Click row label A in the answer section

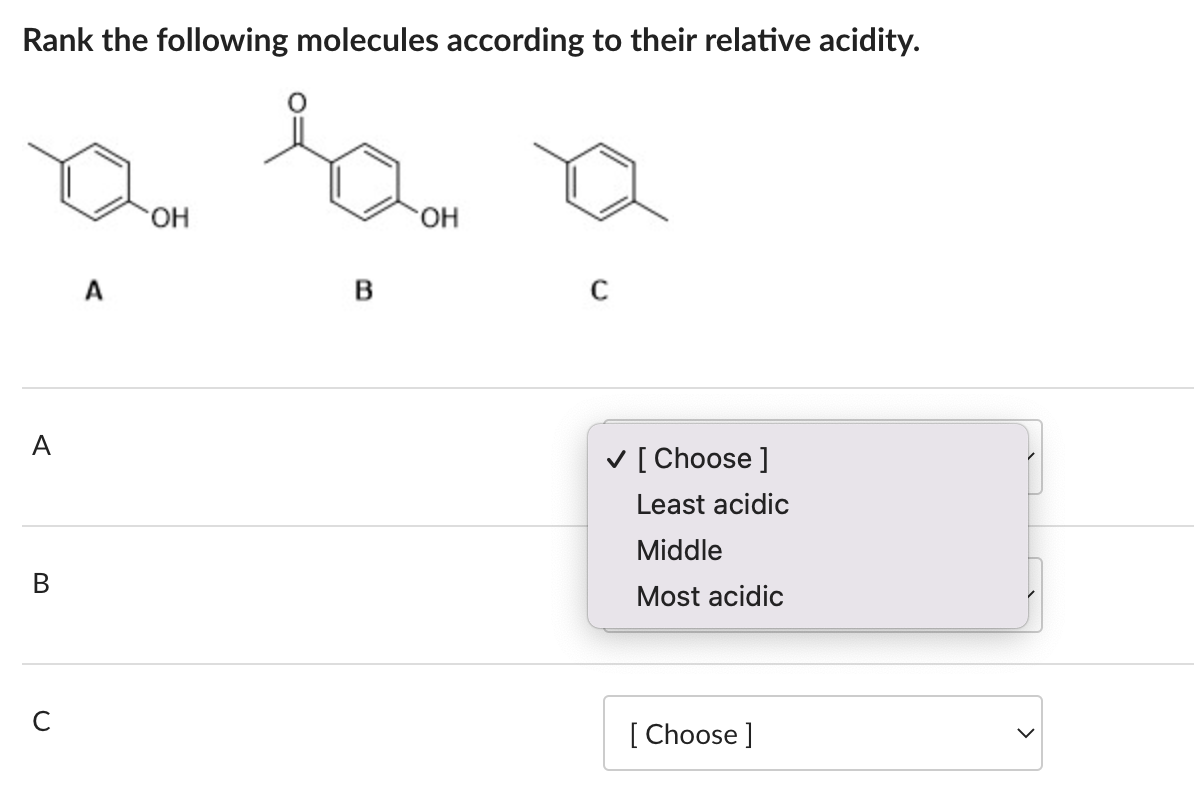pos(39,447)
